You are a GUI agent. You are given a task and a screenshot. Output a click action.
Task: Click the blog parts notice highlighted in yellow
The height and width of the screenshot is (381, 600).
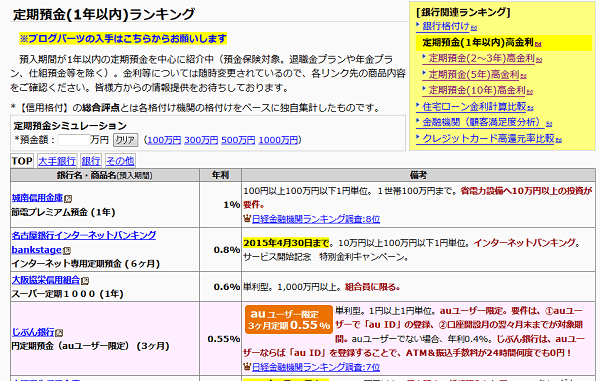(x=123, y=39)
